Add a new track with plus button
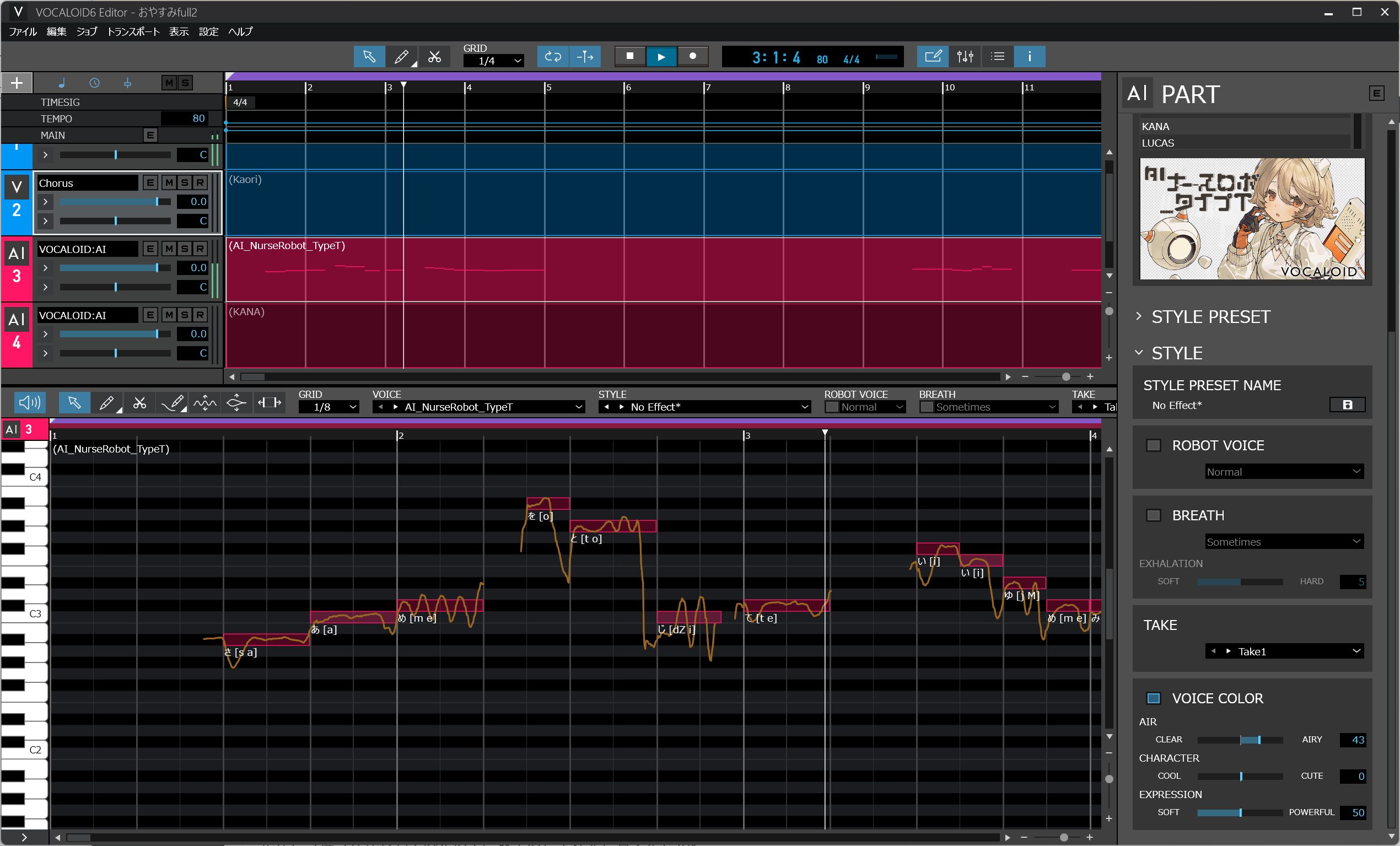 click(x=17, y=83)
